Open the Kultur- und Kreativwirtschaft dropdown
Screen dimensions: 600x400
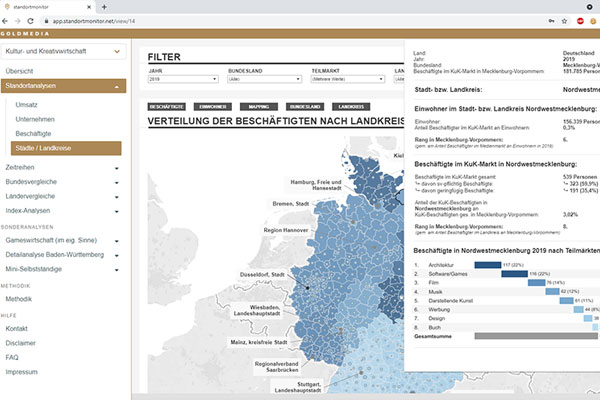pos(63,51)
